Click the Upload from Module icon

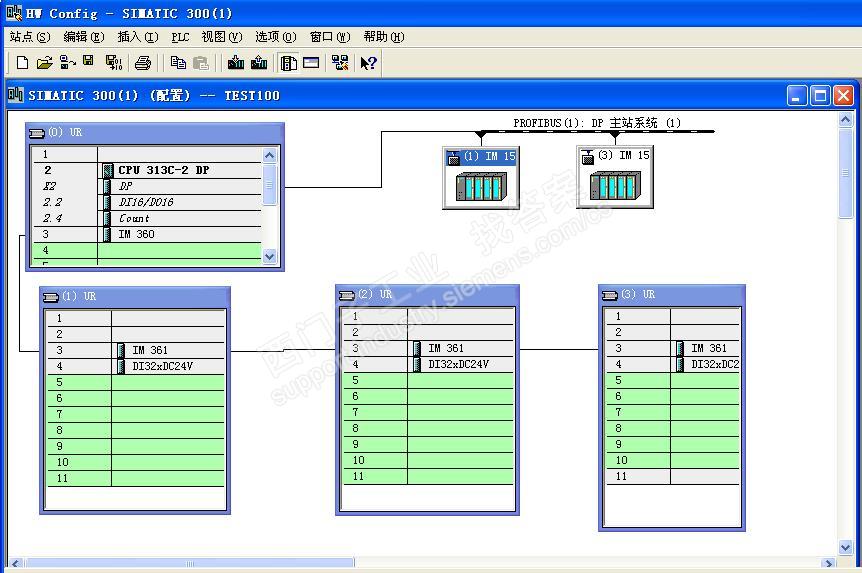pos(259,63)
